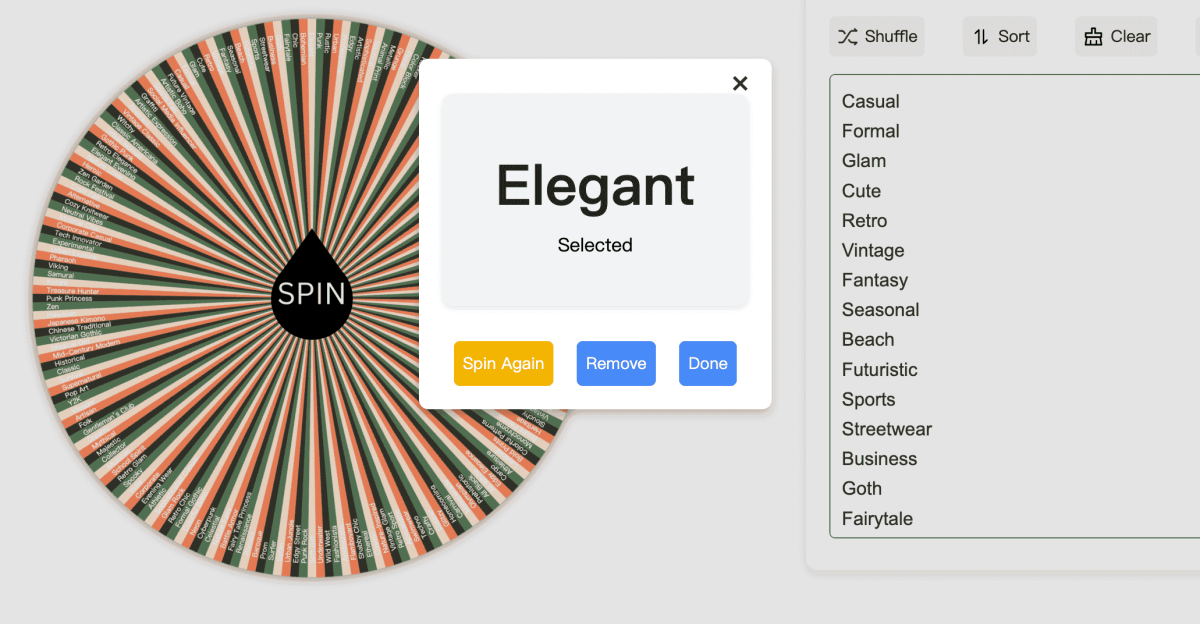This screenshot has height=624, width=1200.
Task: Select "Casual" in the entries list
Action: (x=870, y=101)
